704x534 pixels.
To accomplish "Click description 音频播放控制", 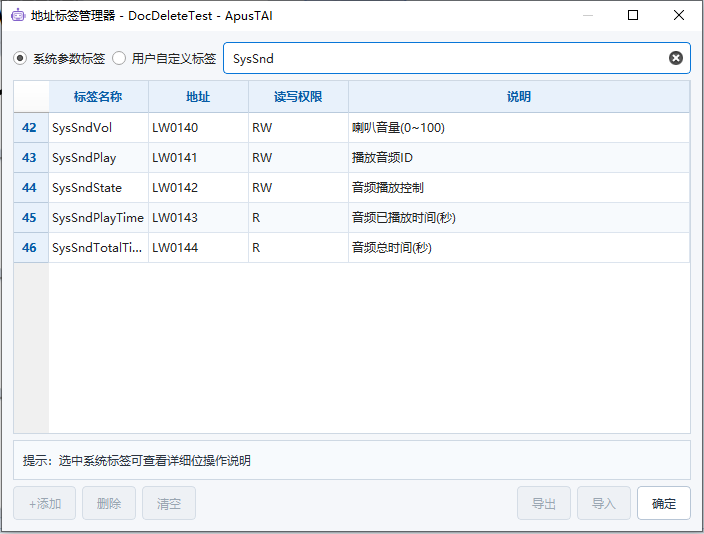I will pos(519,188).
